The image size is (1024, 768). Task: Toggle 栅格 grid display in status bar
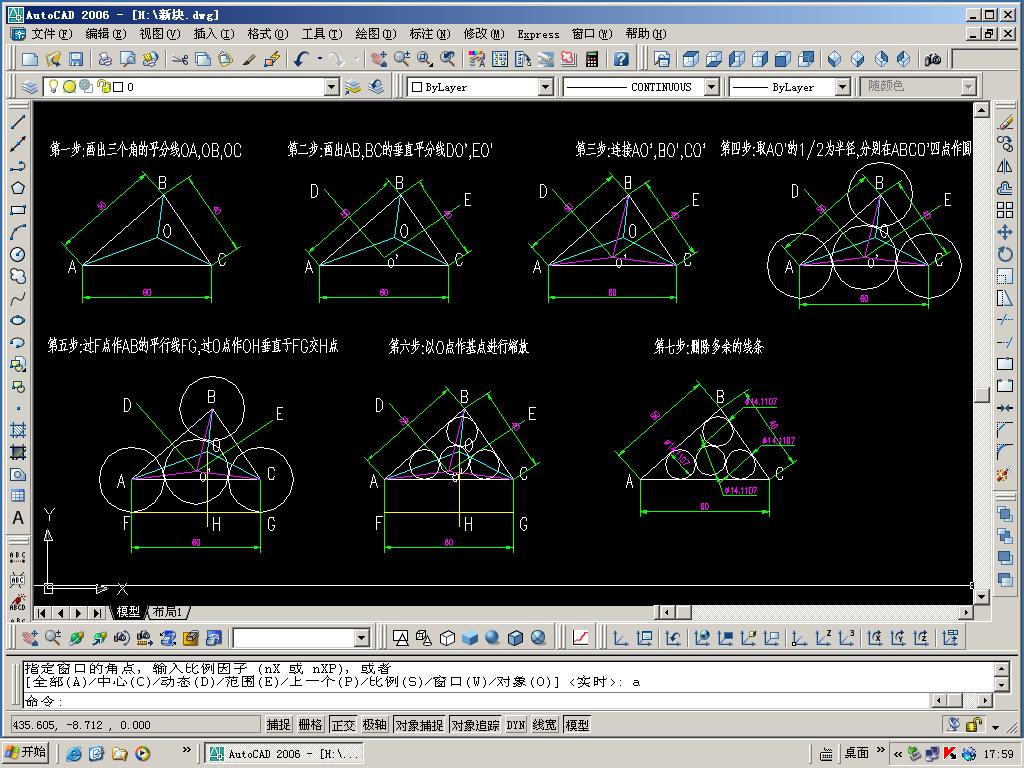click(x=310, y=725)
